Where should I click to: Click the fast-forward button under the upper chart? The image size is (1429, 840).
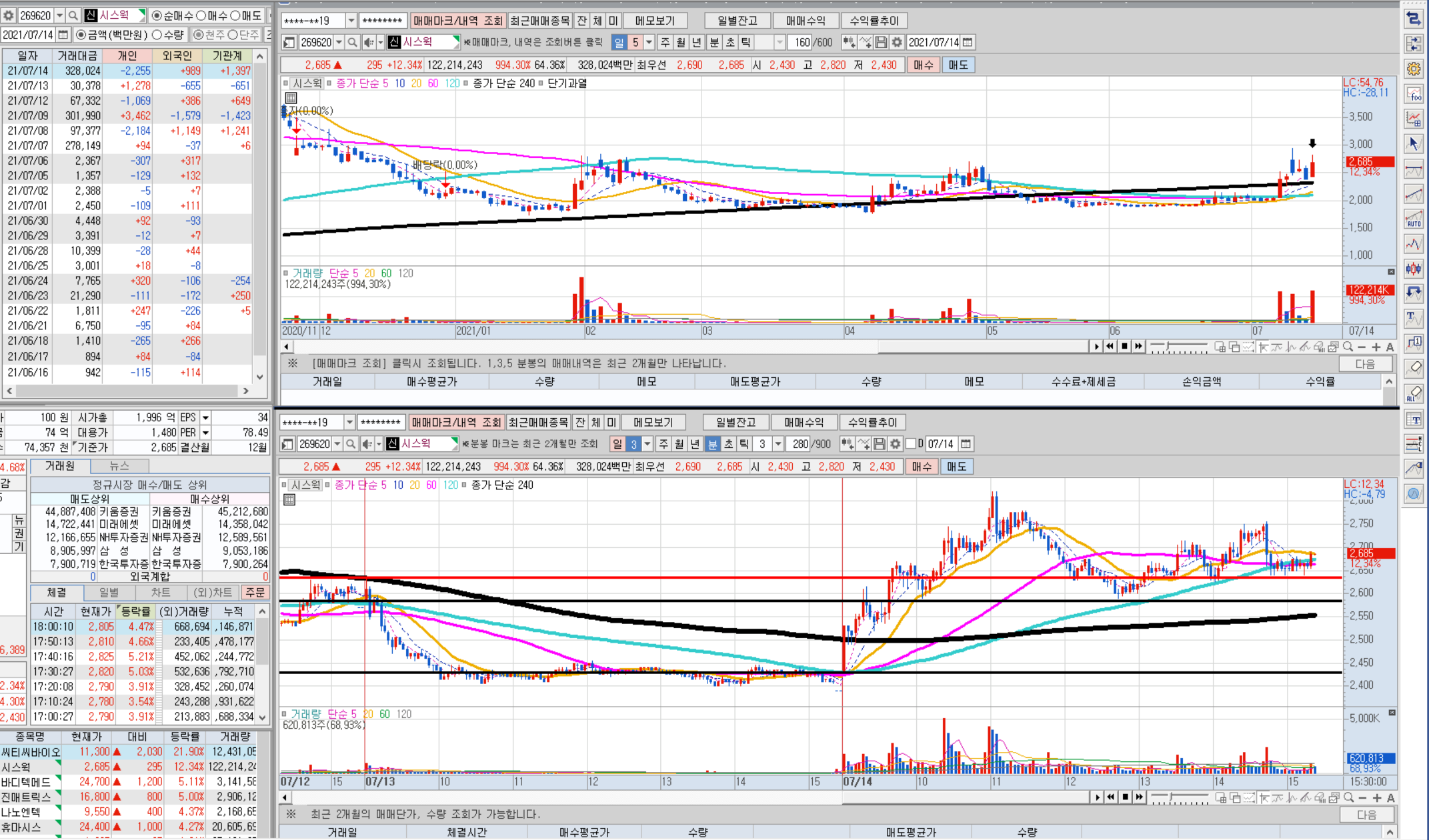(x=1139, y=347)
